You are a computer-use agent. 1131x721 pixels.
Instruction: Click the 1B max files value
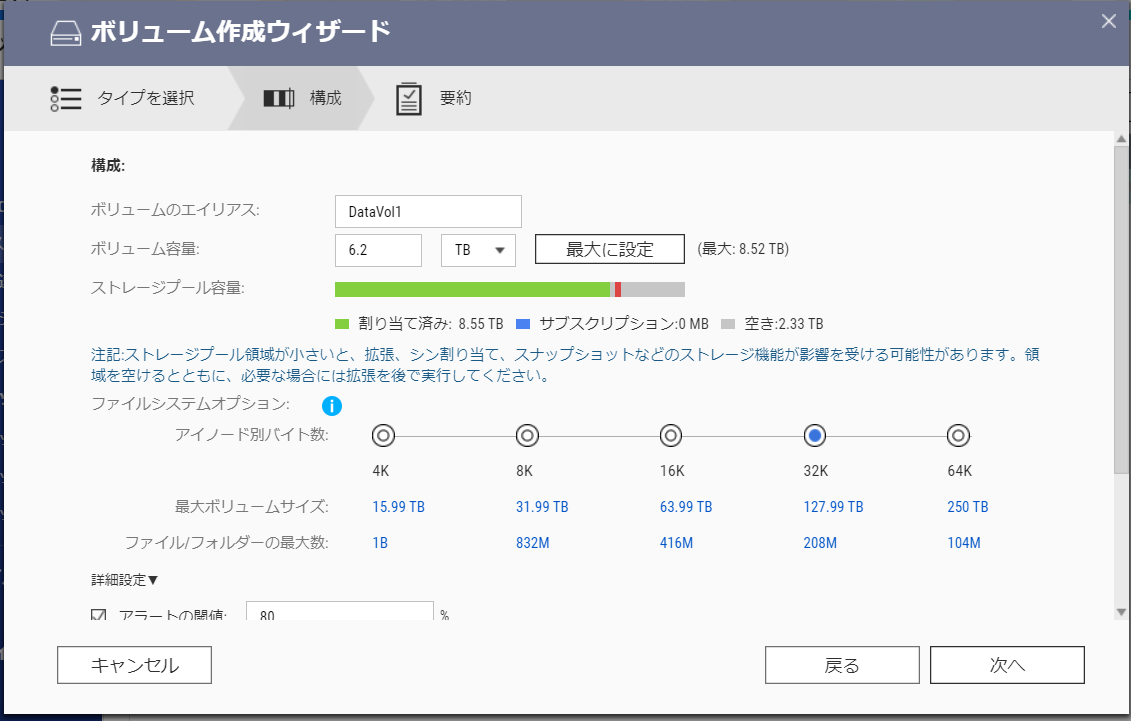[x=380, y=543]
